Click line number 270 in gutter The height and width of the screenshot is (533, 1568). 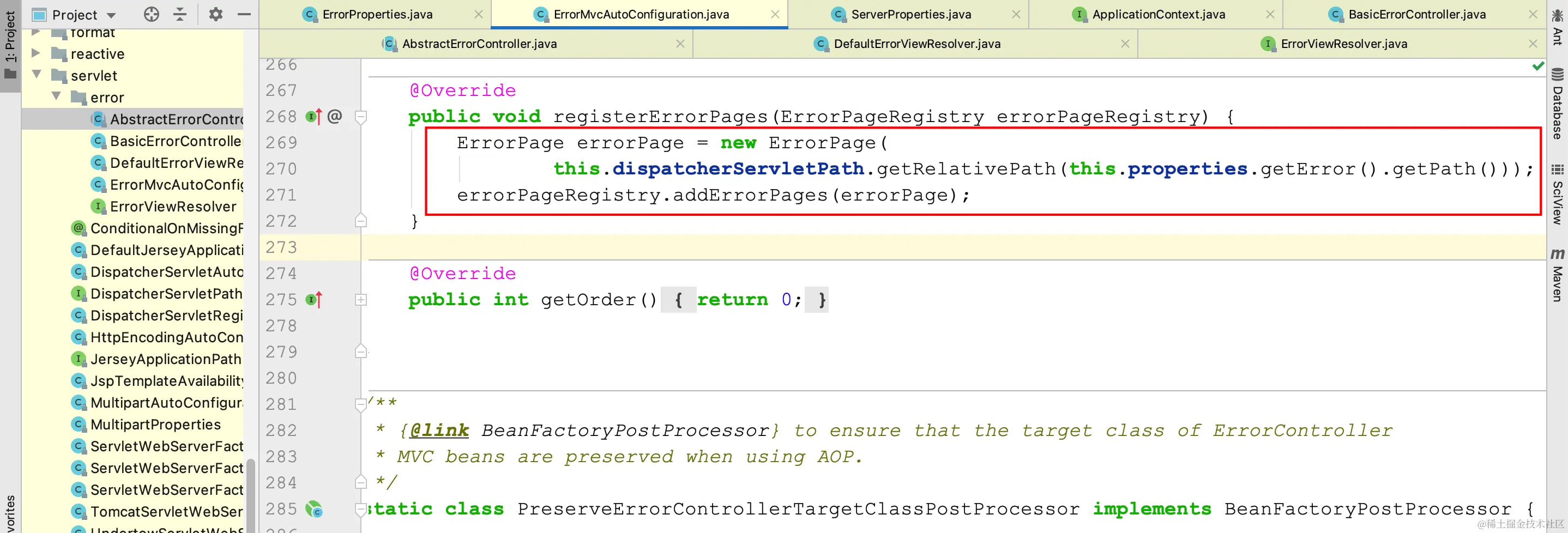click(x=281, y=168)
